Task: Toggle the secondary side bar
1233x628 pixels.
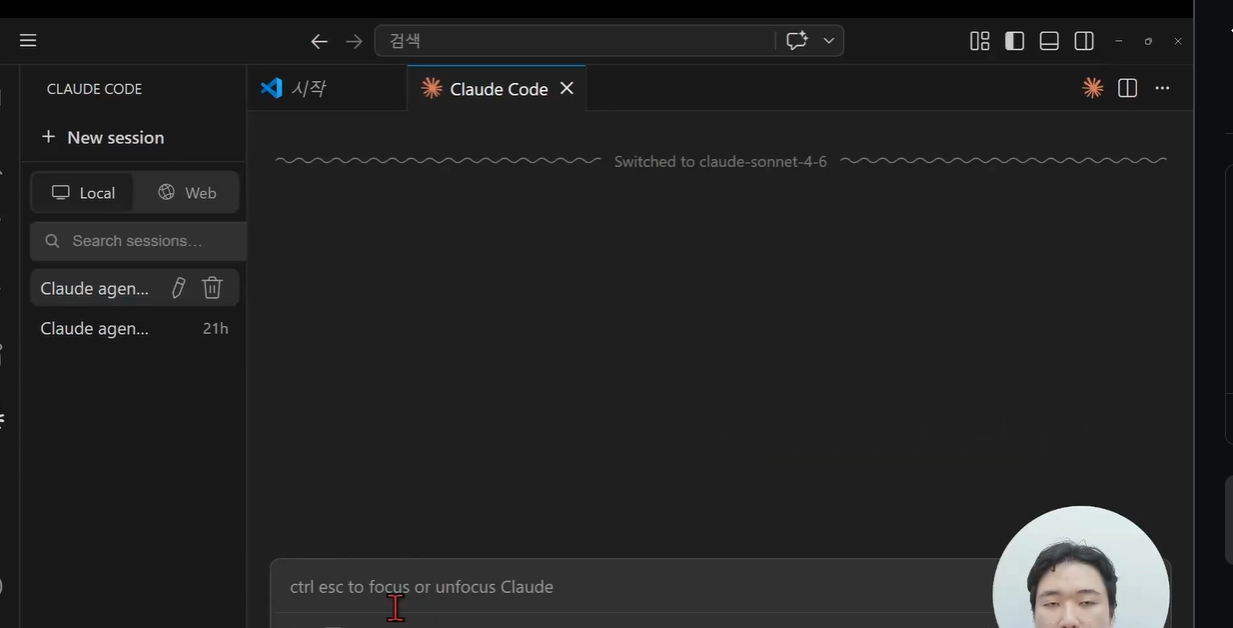Action: click(1084, 41)
